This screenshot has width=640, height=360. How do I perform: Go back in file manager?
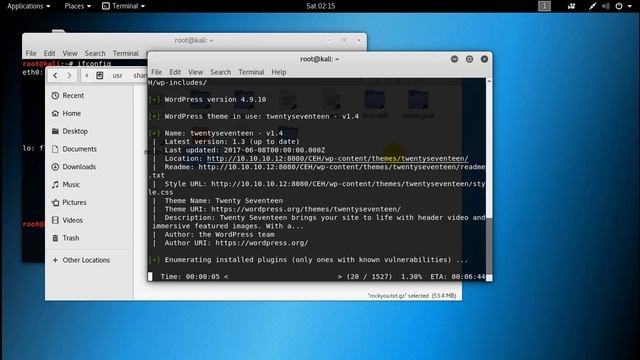[55, 76]
